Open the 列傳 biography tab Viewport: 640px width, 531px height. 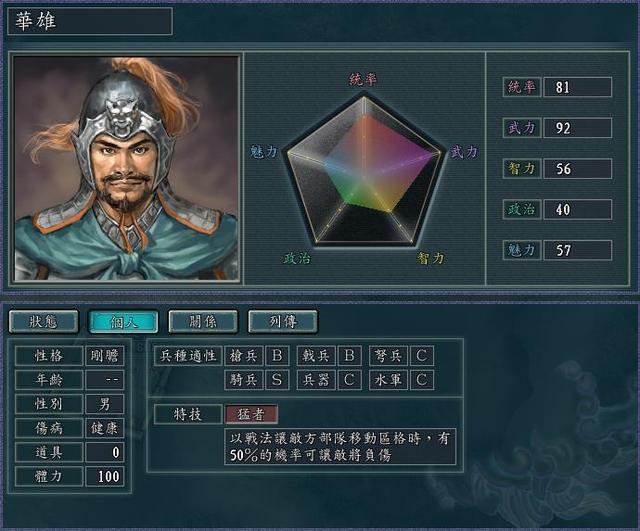pos(282,322)
